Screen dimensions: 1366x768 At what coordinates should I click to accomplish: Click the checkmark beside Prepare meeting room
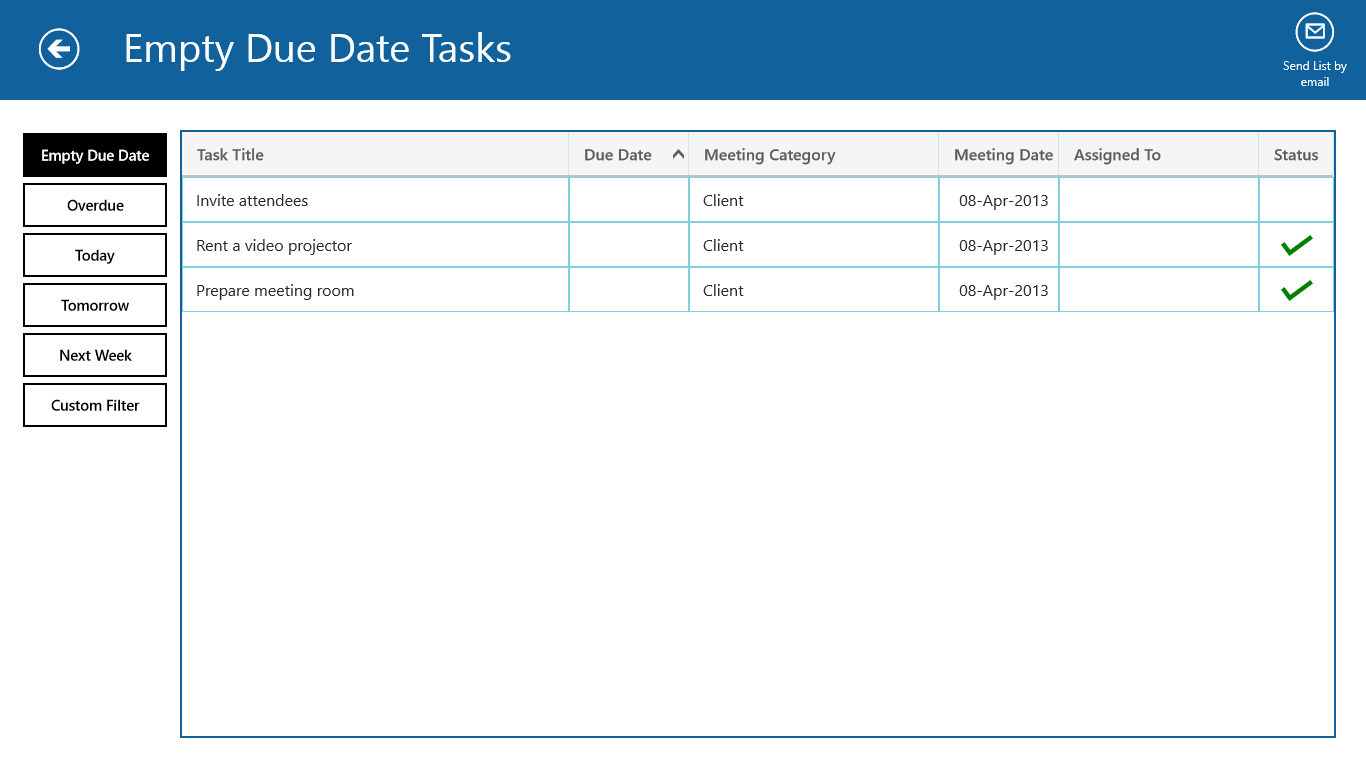click(1295, 289)
